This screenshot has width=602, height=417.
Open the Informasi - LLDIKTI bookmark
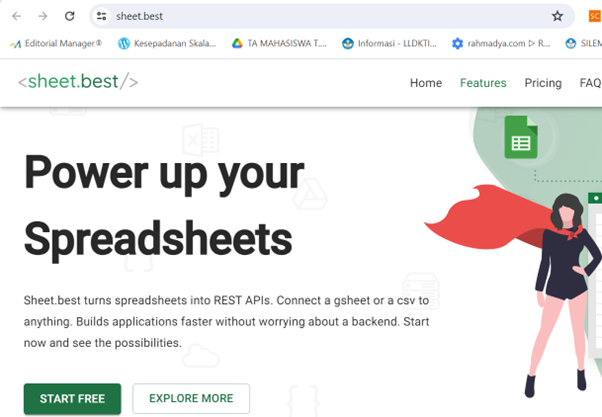(x=391, y=43)
